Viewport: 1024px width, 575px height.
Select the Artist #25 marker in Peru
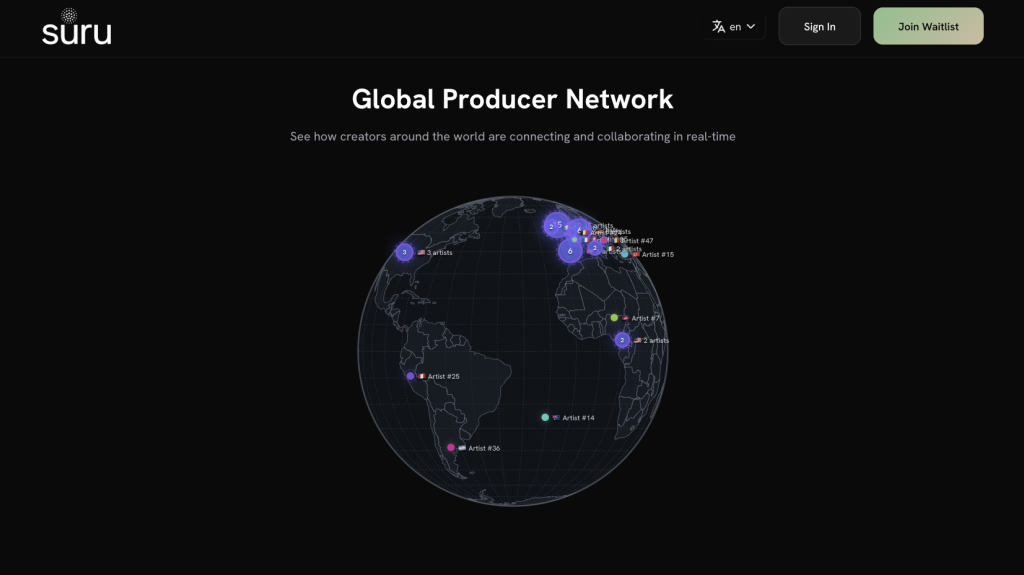[x=410, y=376]
